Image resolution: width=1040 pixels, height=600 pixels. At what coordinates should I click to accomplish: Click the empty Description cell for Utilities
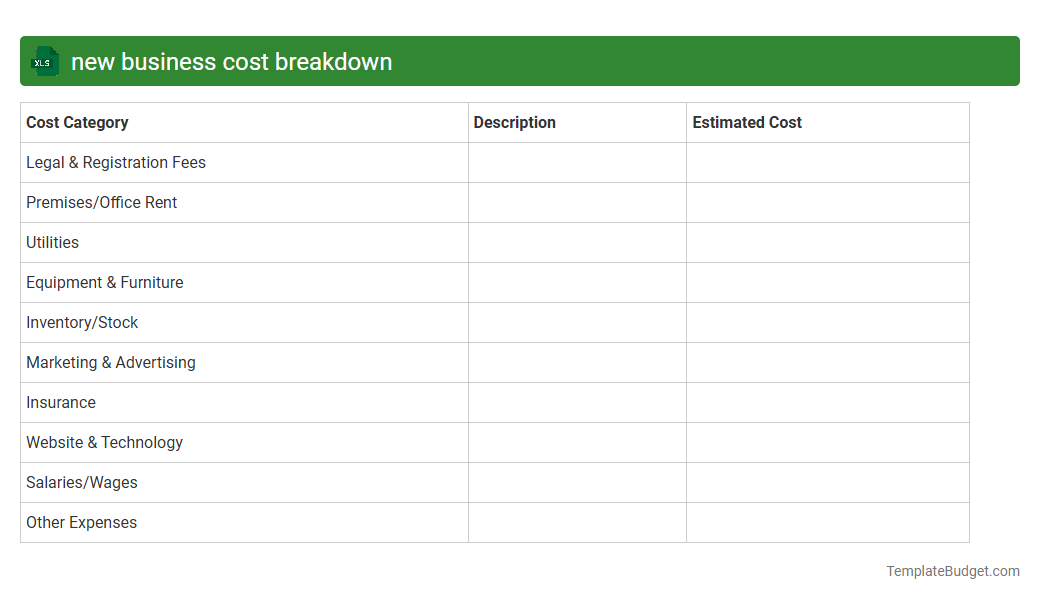pos(576,242)
